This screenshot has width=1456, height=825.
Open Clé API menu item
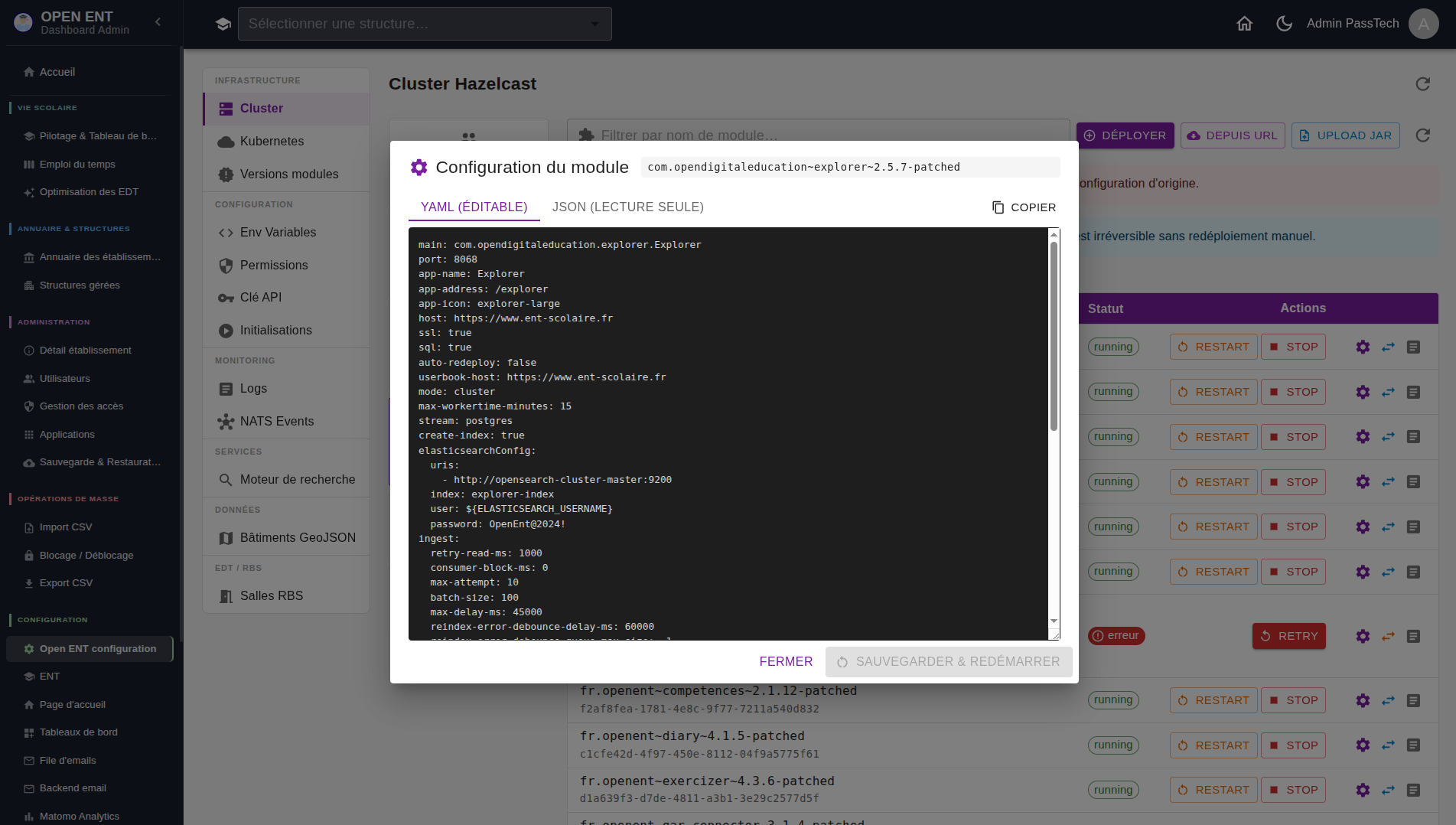[x=286, y=298]
